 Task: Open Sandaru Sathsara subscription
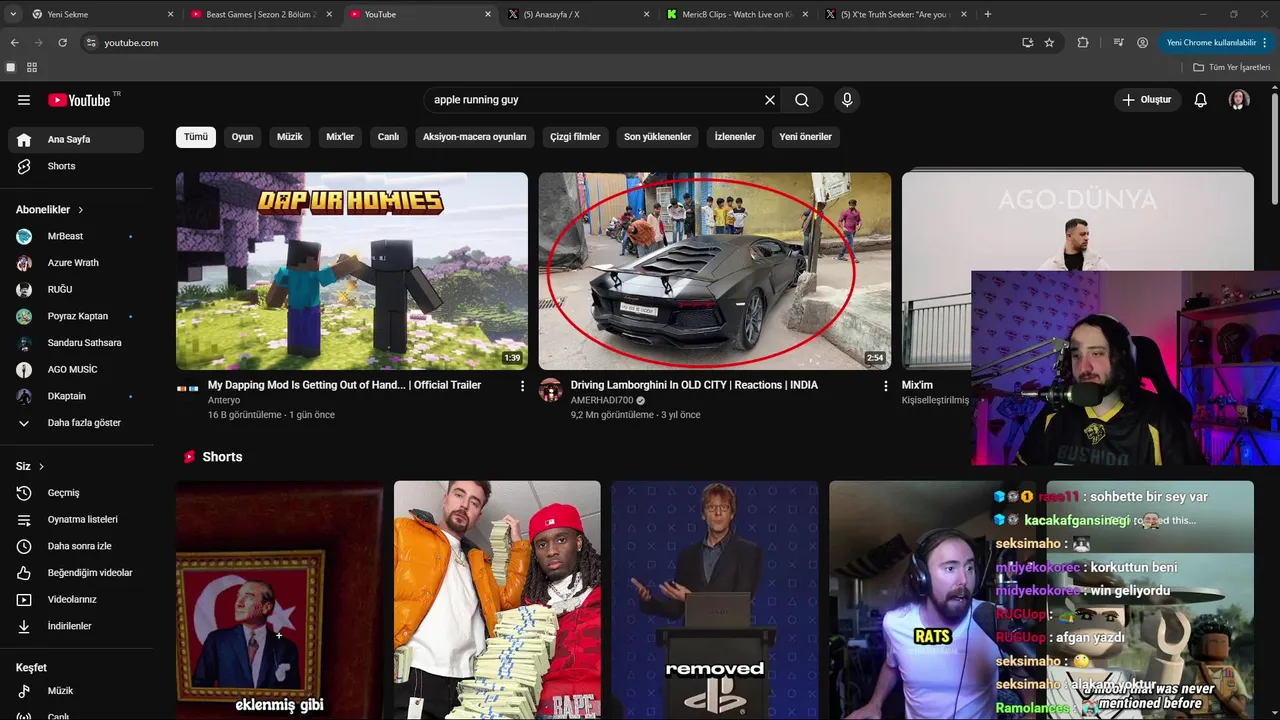pyautogui.click(x=76, y=343)
